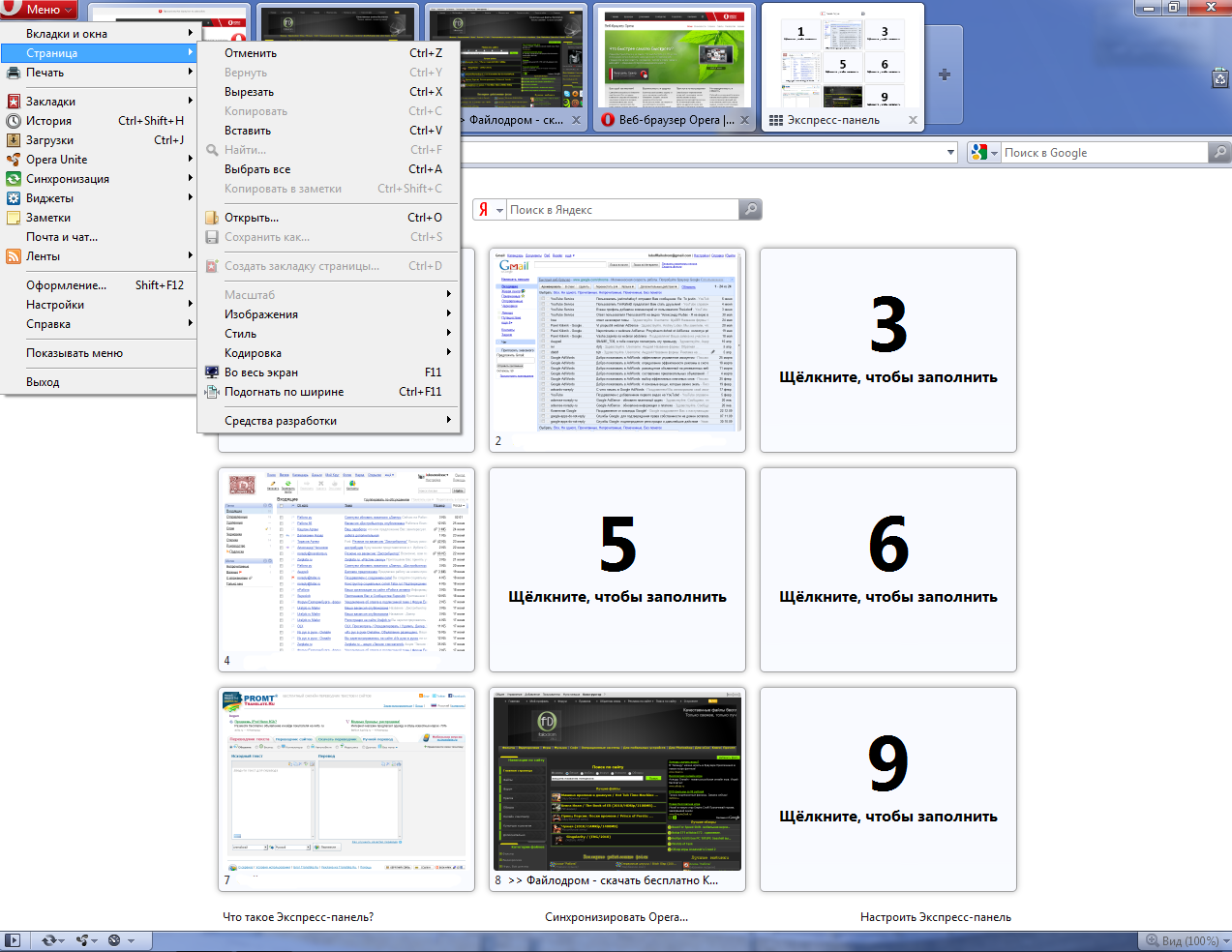Screen dimensions: 1232x952
Task: Open the address bar history dropdown arrow
Action: 950,152
